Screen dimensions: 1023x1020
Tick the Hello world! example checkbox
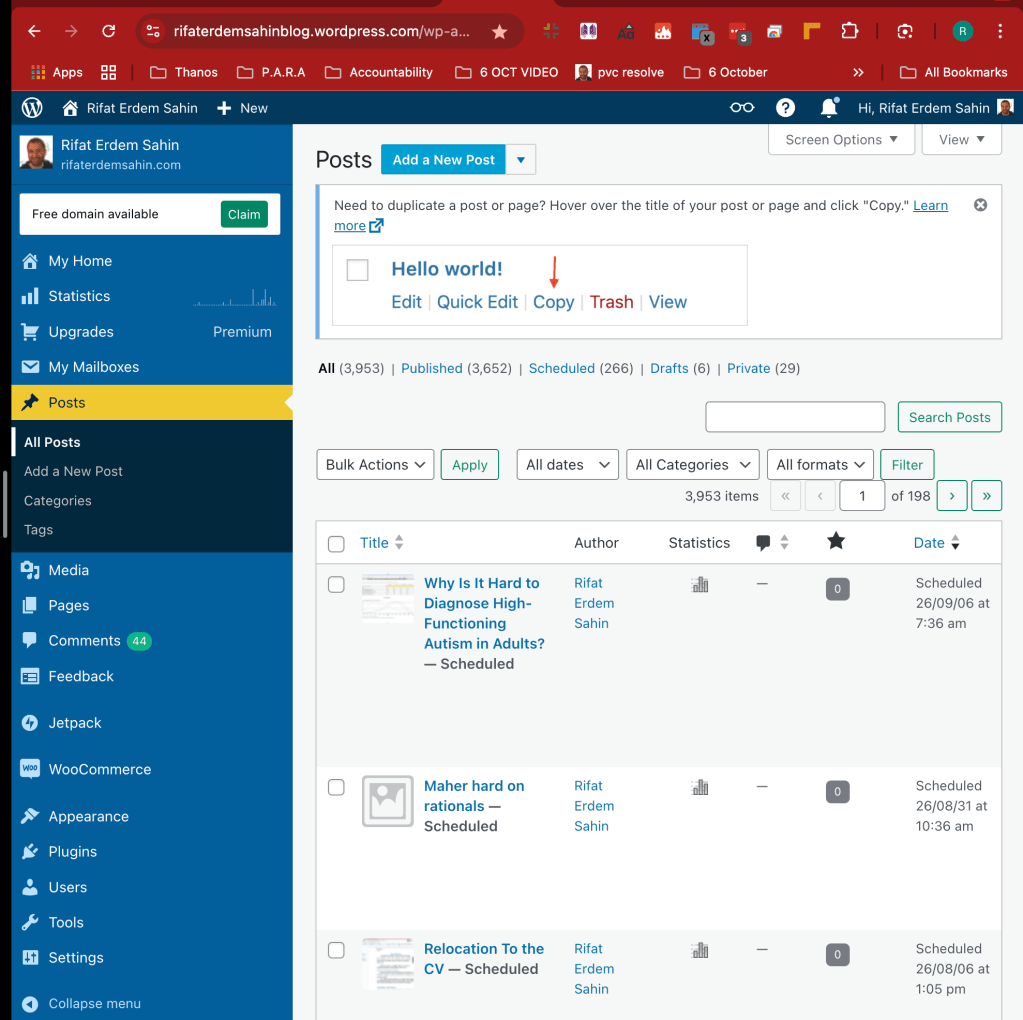358,270
